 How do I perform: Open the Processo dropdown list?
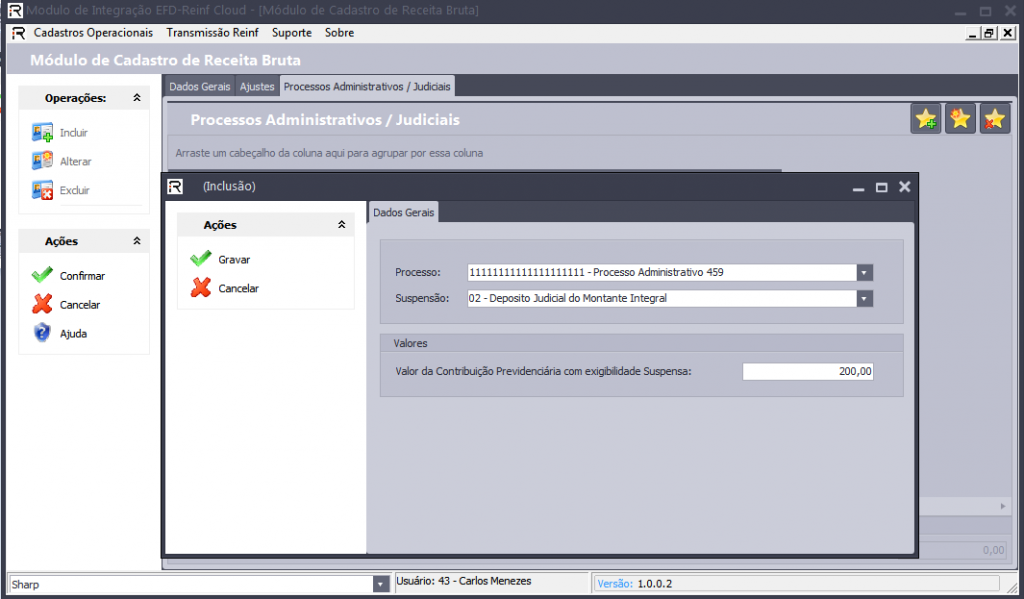point(864,272)
